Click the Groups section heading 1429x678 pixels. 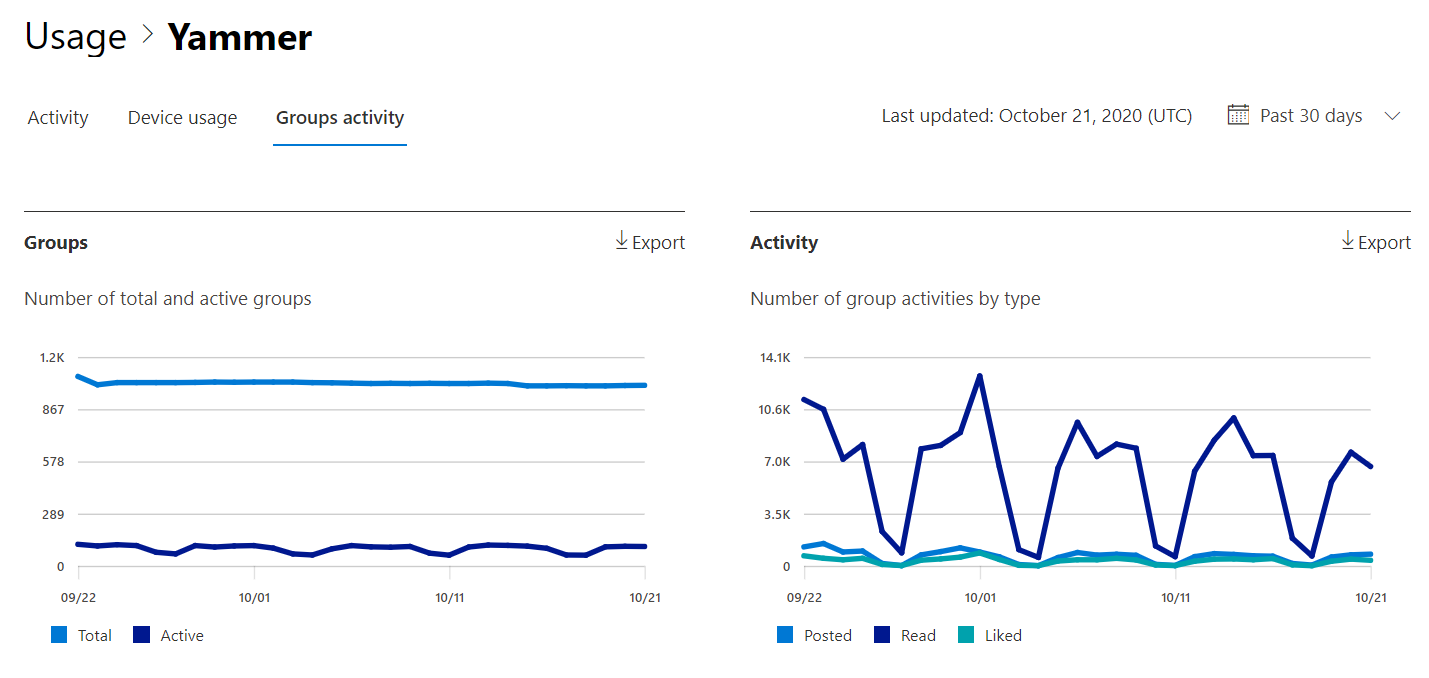coord(56,243)
